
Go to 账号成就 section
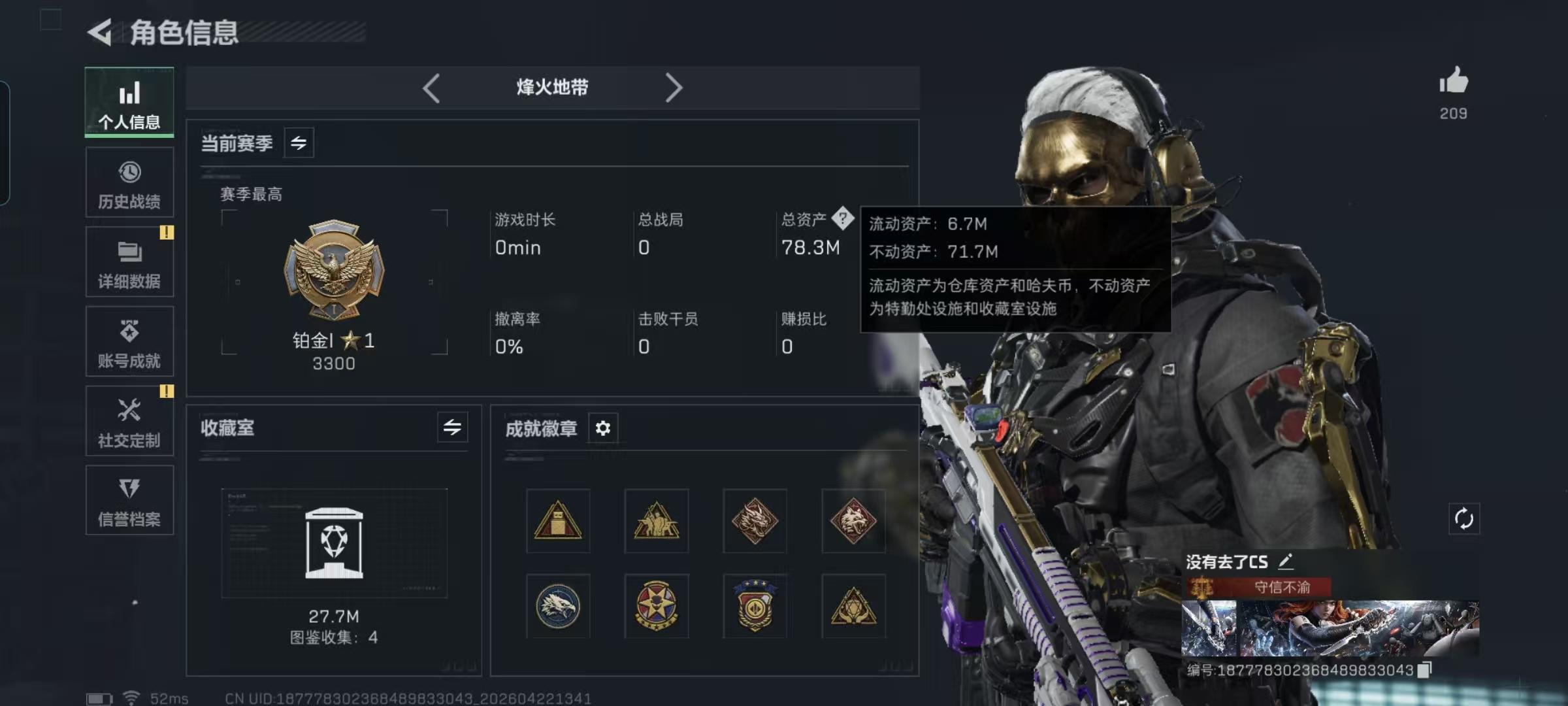pyautogui.click(x=129, y=342)
